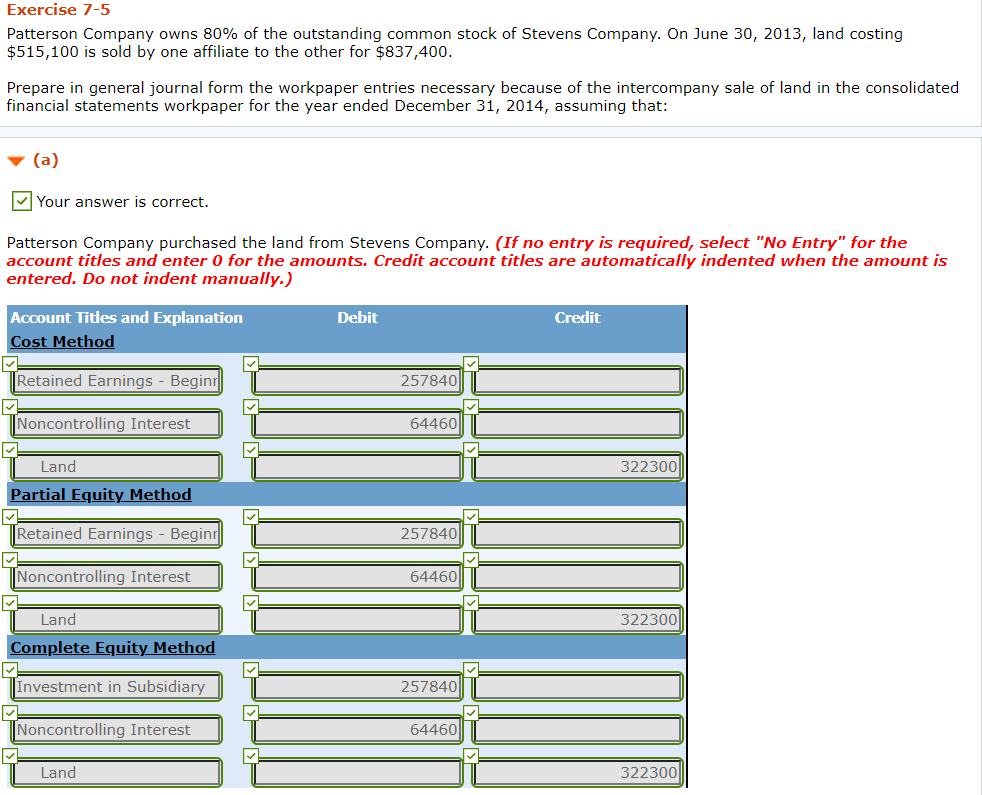This screenshot has height=795, width=982.
Task: Click the 'Exercise 7-5' title text
Action: pos(58,9)
